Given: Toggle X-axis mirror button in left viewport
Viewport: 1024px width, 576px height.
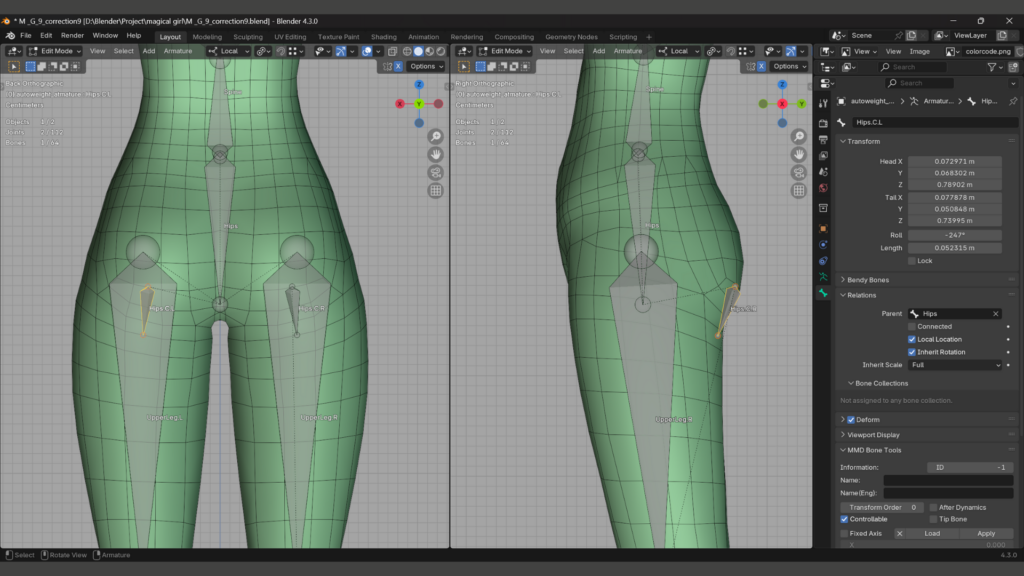Looking at the screenshot, I should click(x=398, y=66).
